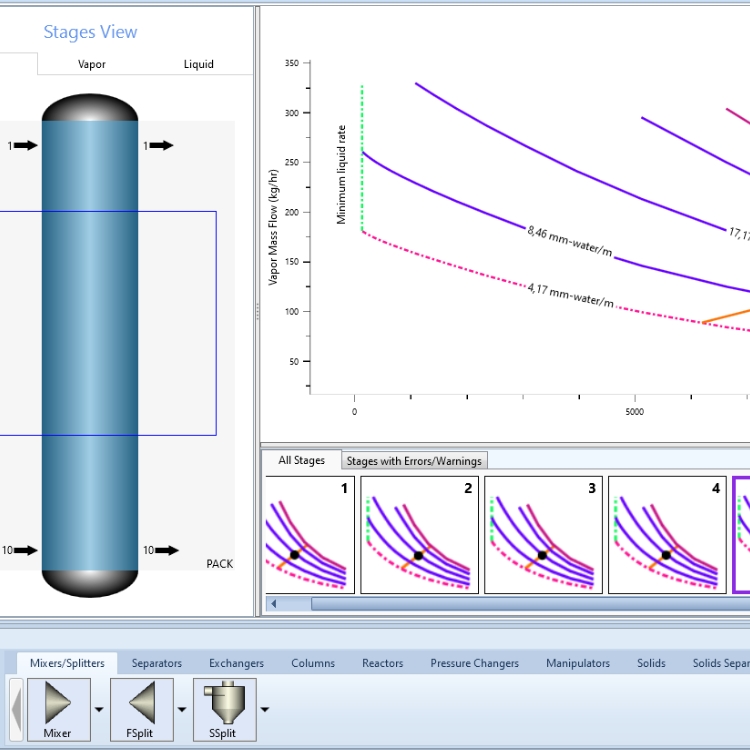
Task: Switch to the Vapor tab
Action: coord(92,64)
